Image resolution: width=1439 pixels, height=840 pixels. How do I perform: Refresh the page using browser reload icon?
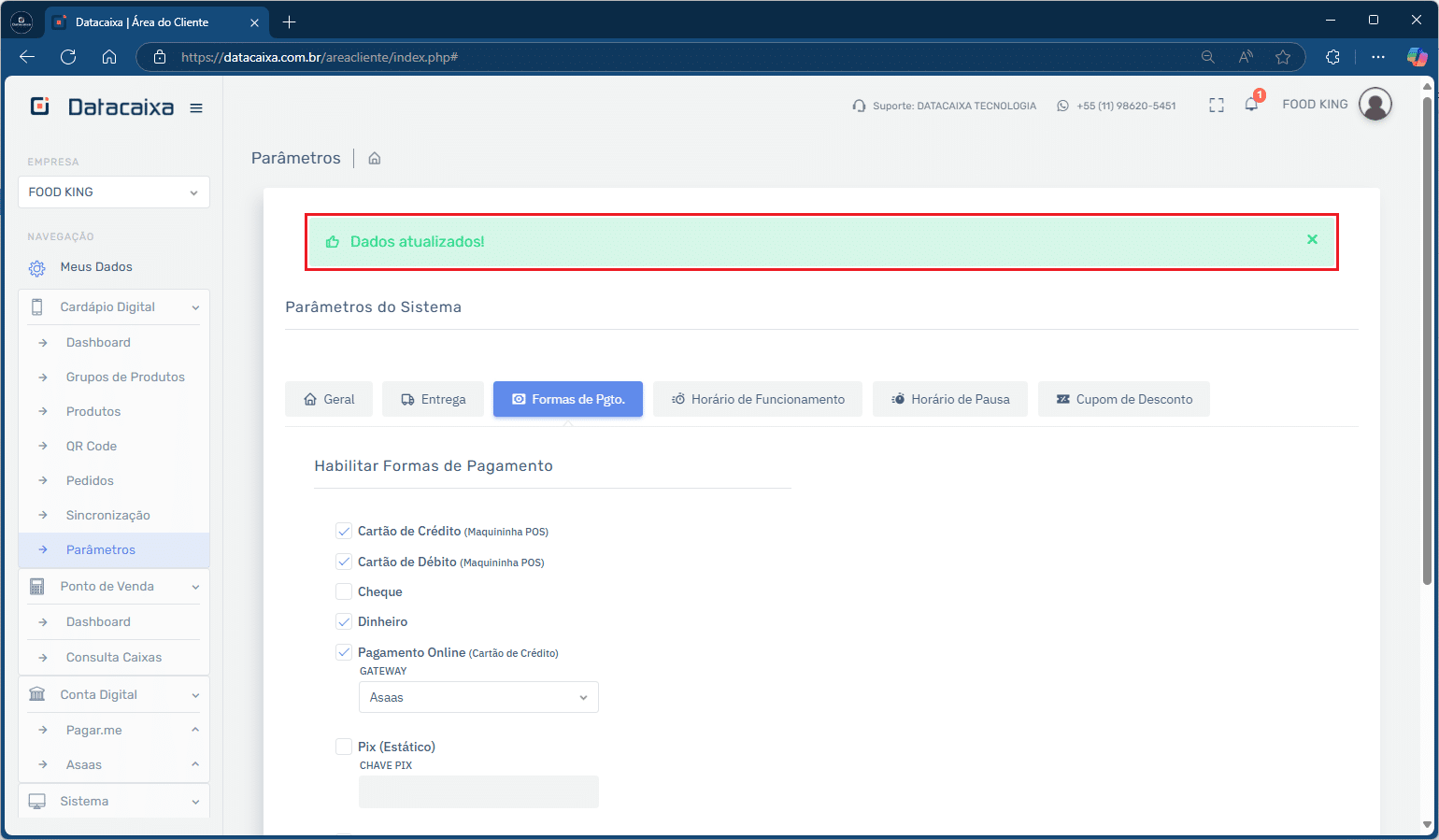tap(68, 57)
